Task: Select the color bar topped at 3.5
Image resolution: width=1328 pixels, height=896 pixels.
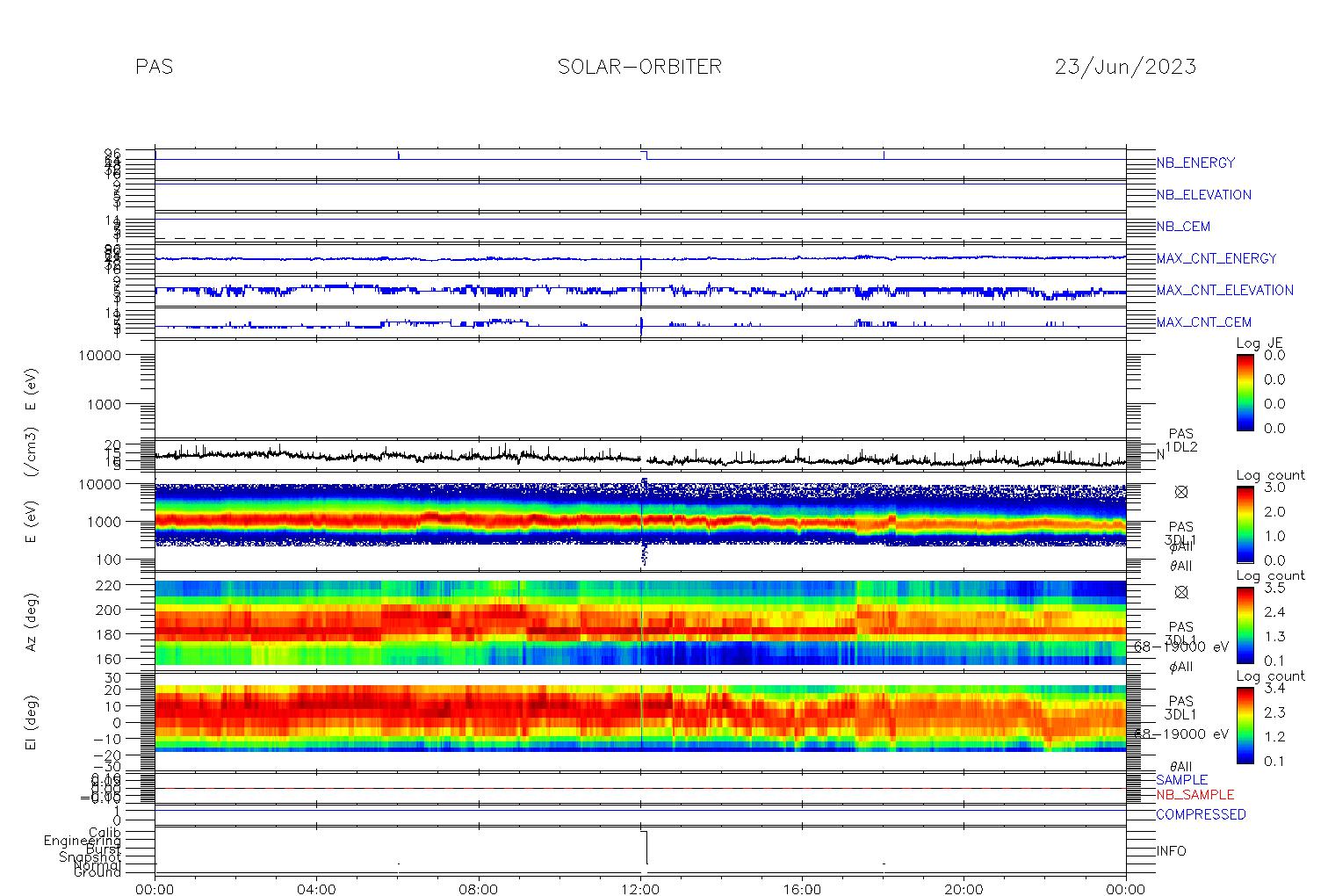Action: (x=1245, y=625)
